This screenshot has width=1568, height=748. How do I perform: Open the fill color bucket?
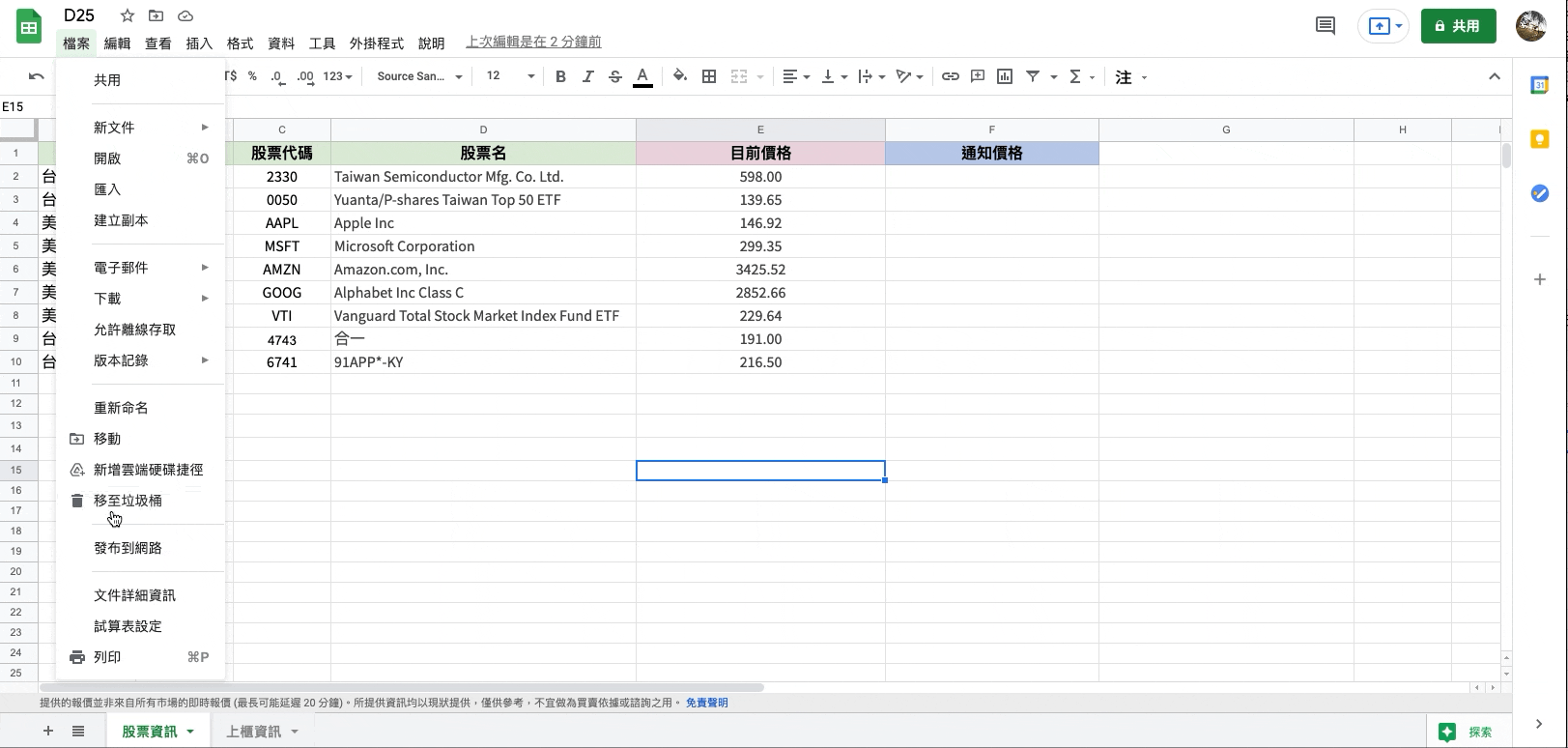pyautogui.click(x=680, y=76)
